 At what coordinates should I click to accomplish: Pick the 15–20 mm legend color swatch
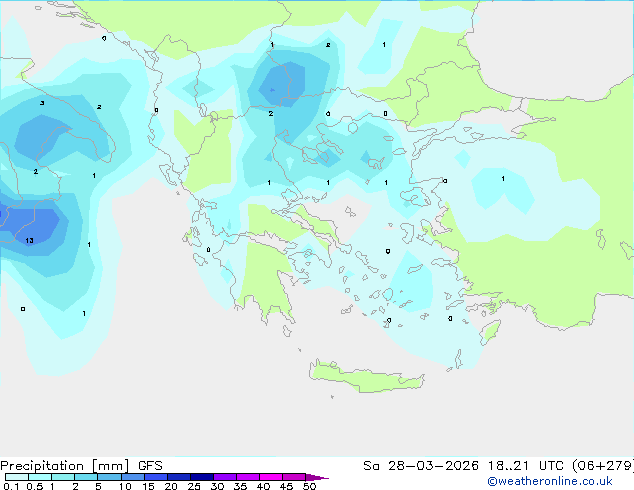tap(155, 477)
